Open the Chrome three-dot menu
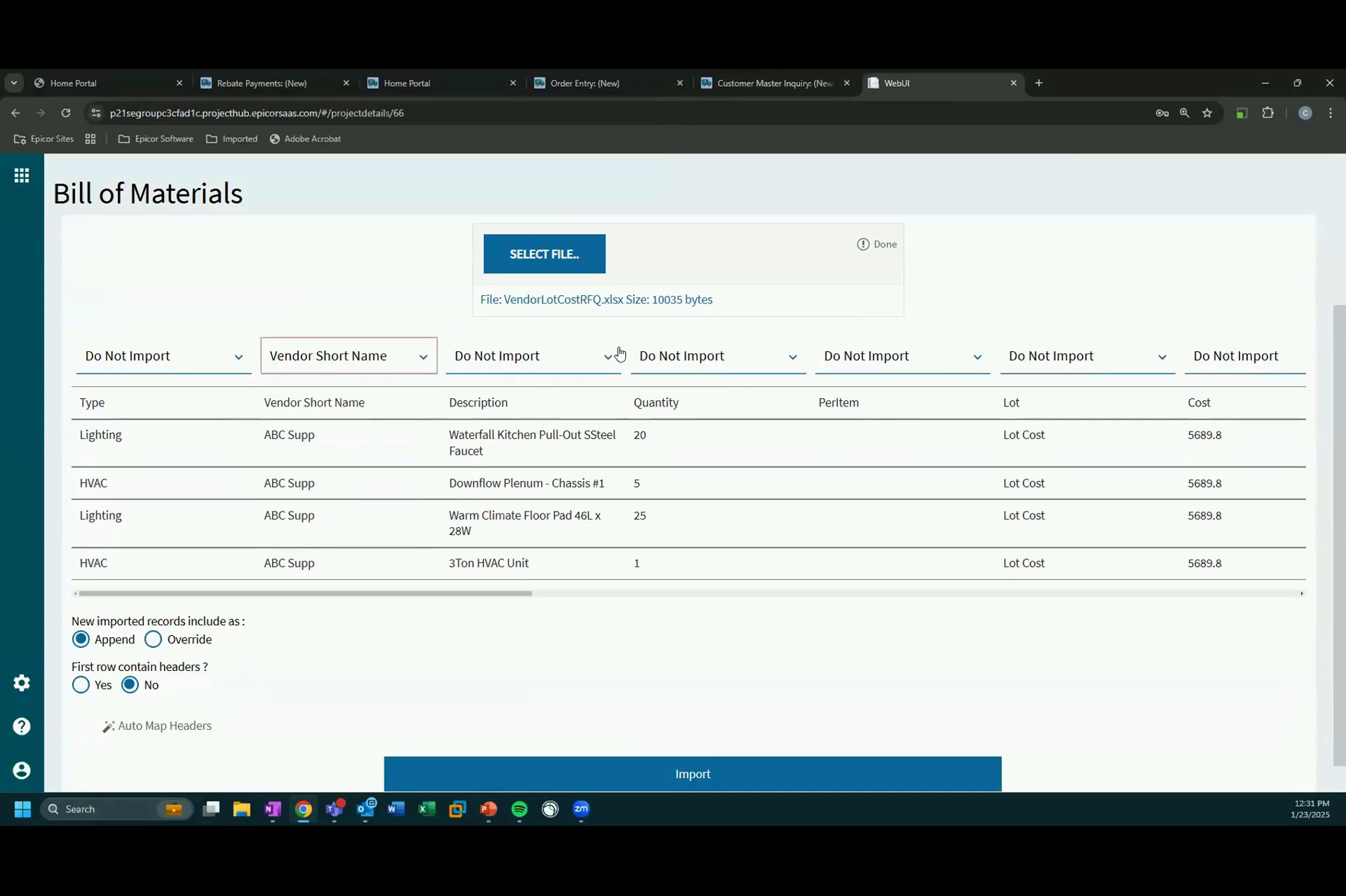 (1331, 113)
